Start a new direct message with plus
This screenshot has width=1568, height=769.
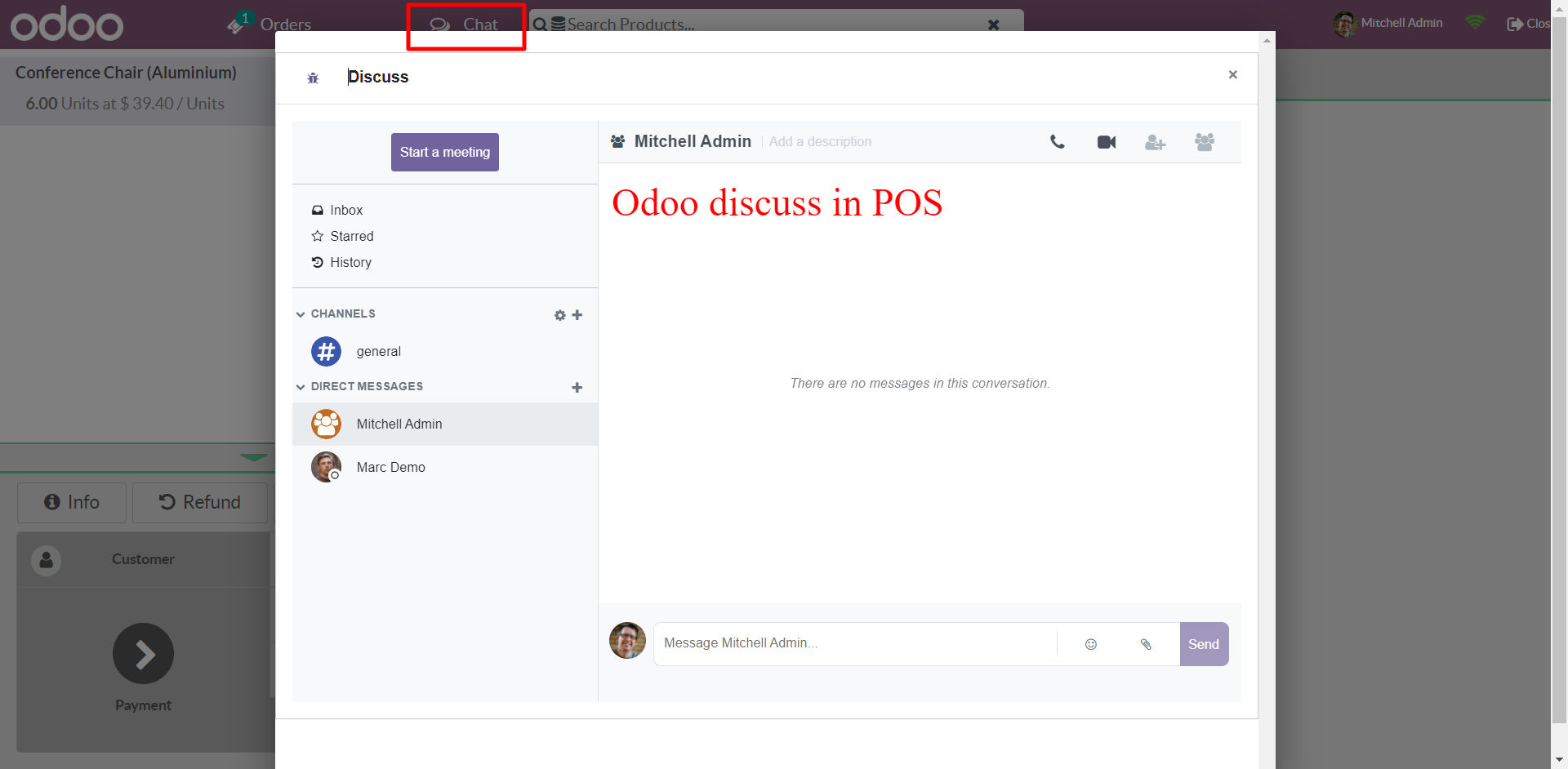click(577, 388)
